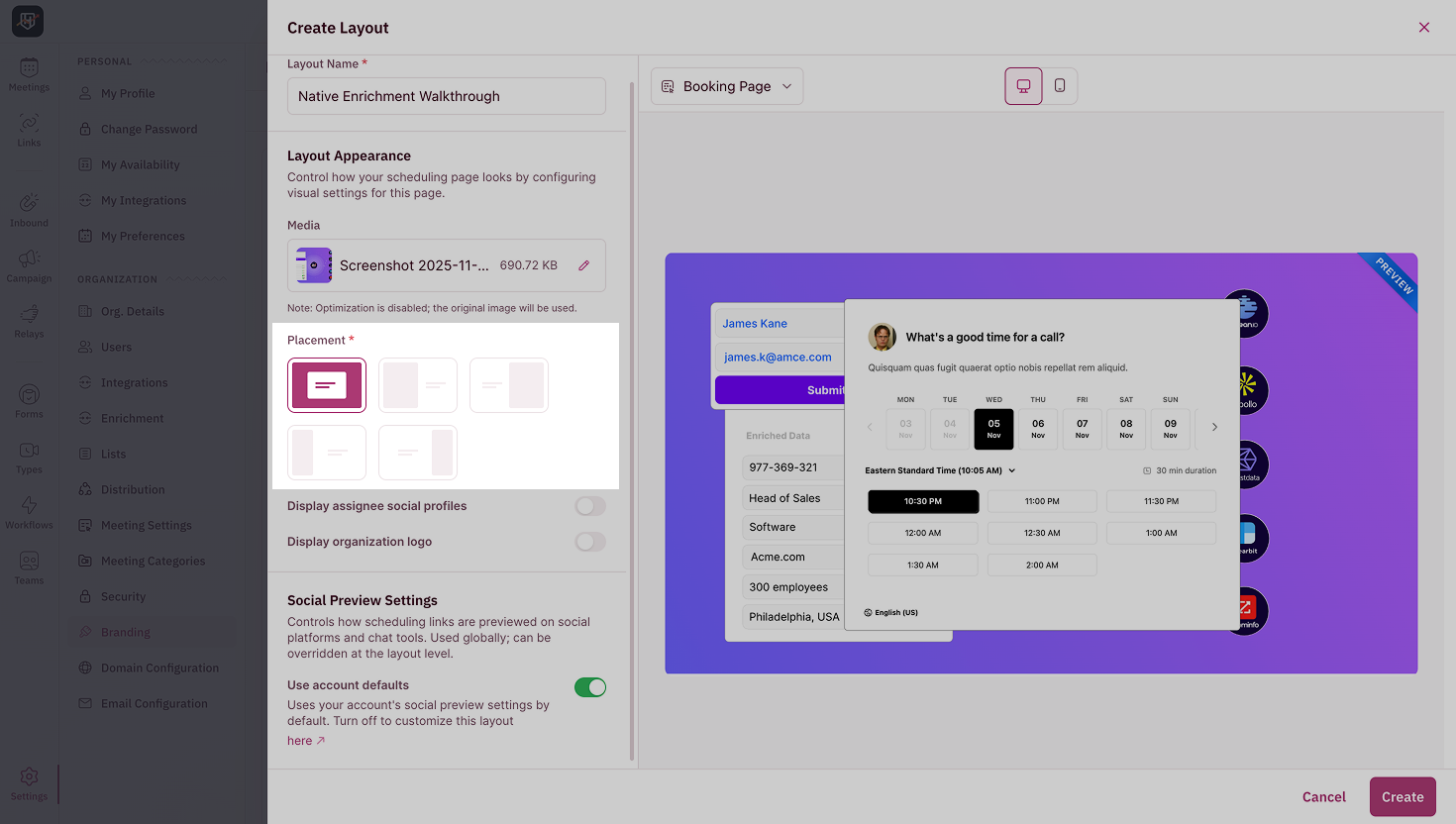Select Sun 09 Nov in calendar
The image size is (1456, 824).
[x=1171, y=429]
